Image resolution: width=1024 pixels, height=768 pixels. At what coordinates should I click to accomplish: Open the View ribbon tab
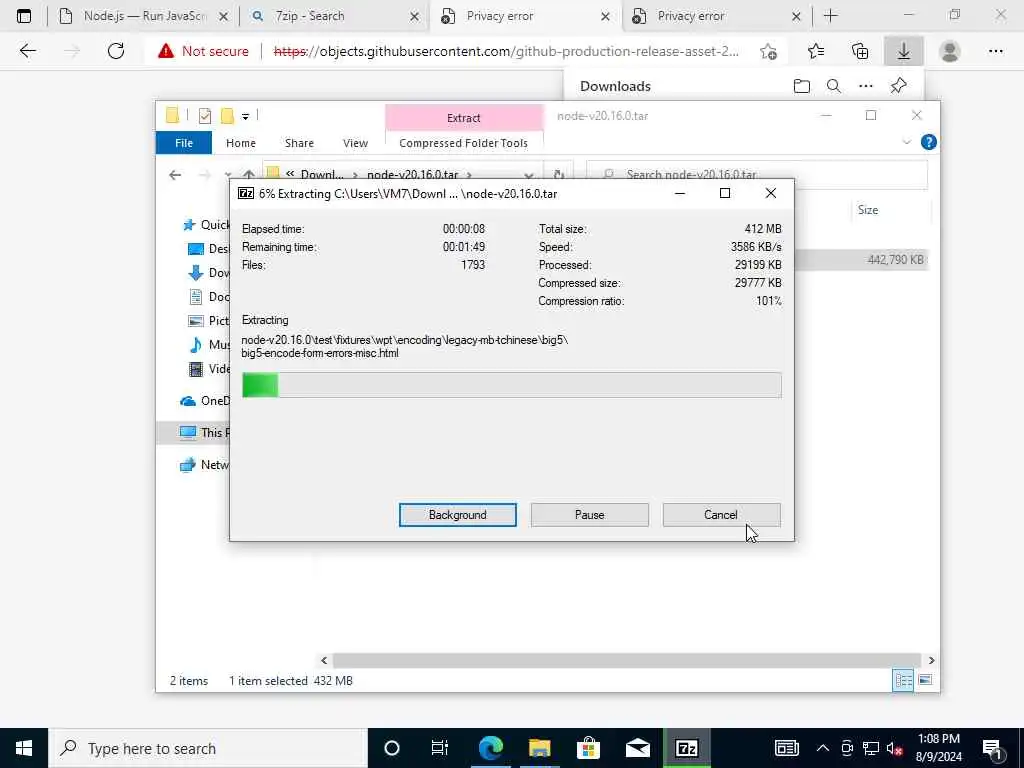355,142
